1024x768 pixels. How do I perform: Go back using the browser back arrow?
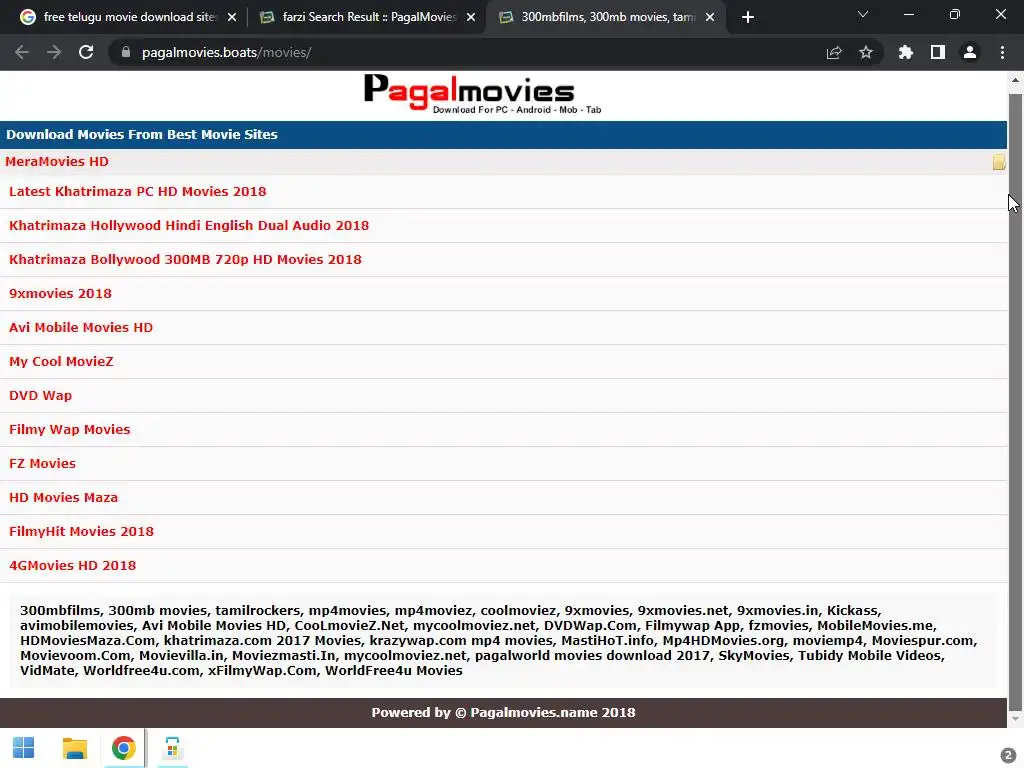(22, 52)
